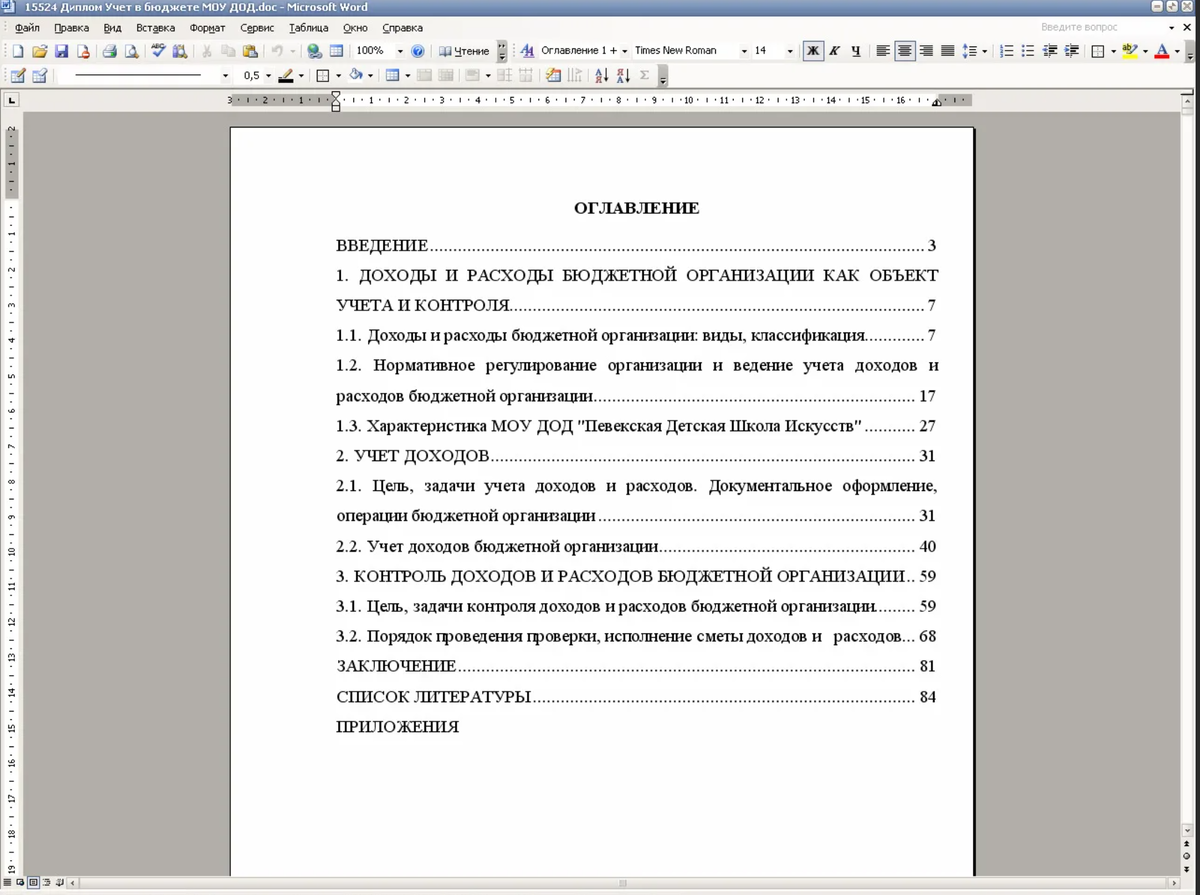Click the Cut scissors icon
The width and height of the screenshot is (1200, 895).
pos(207,51)
